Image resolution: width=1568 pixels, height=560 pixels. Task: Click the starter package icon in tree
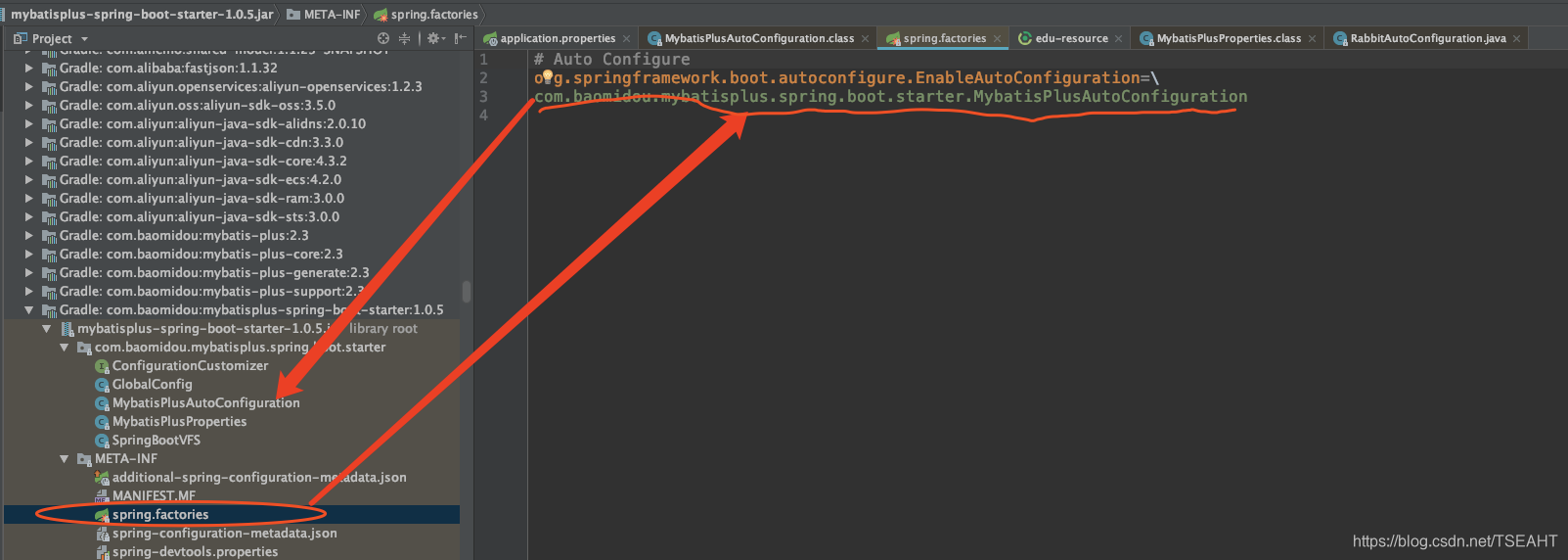pyautogui.click(x=84, y=348)
